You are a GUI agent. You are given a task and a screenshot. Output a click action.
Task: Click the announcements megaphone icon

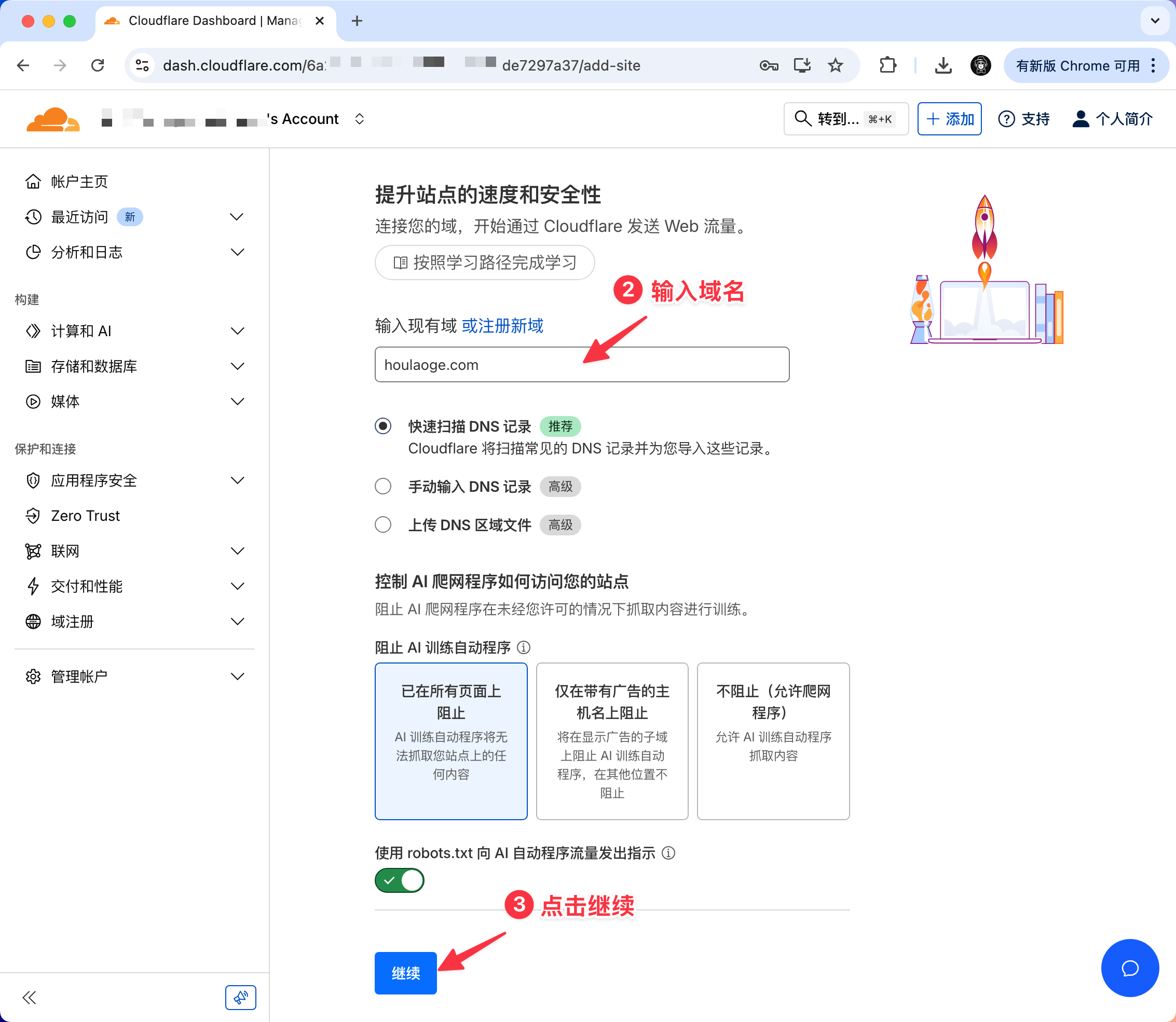pyautogui.click(x=240, y=998)
